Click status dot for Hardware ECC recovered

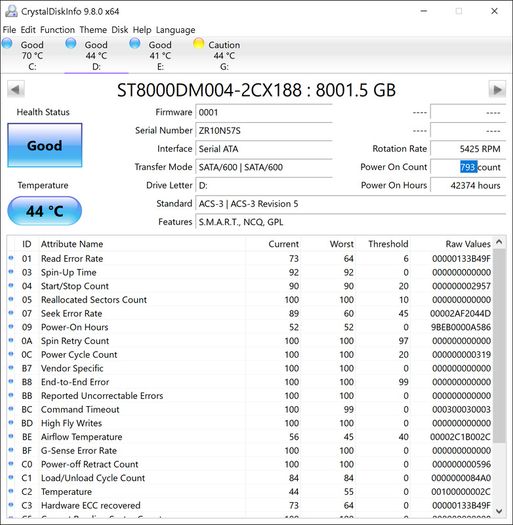pyautogui.click(x=11, y=505)
